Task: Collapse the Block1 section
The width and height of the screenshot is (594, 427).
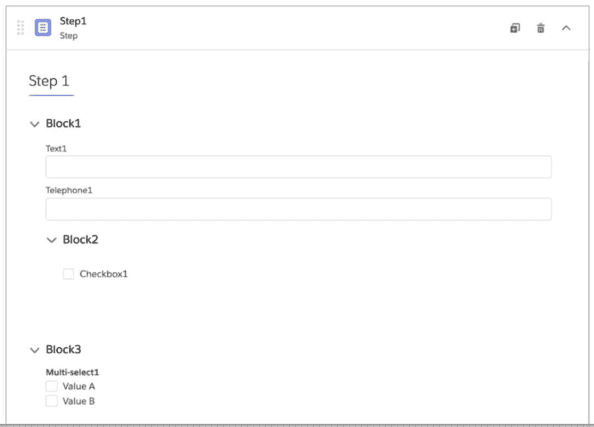Action: (x=34, y=124)
